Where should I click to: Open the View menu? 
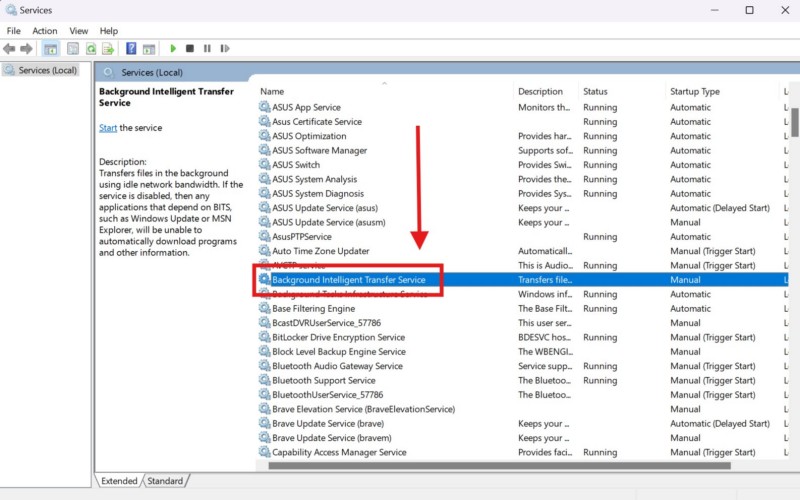[x=79, y=31]
